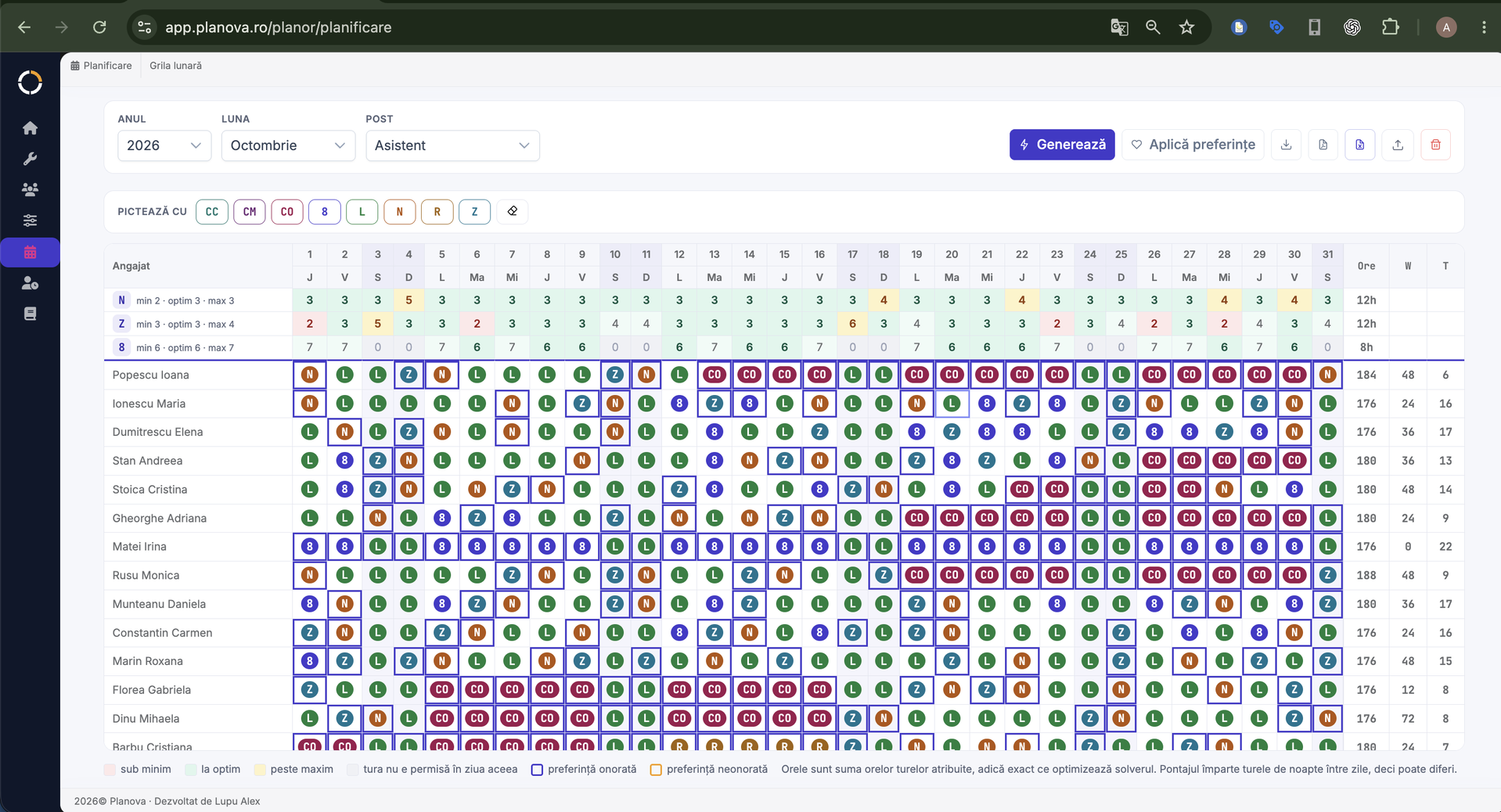Open the sliders settings sidebar icon

point(30,221)
